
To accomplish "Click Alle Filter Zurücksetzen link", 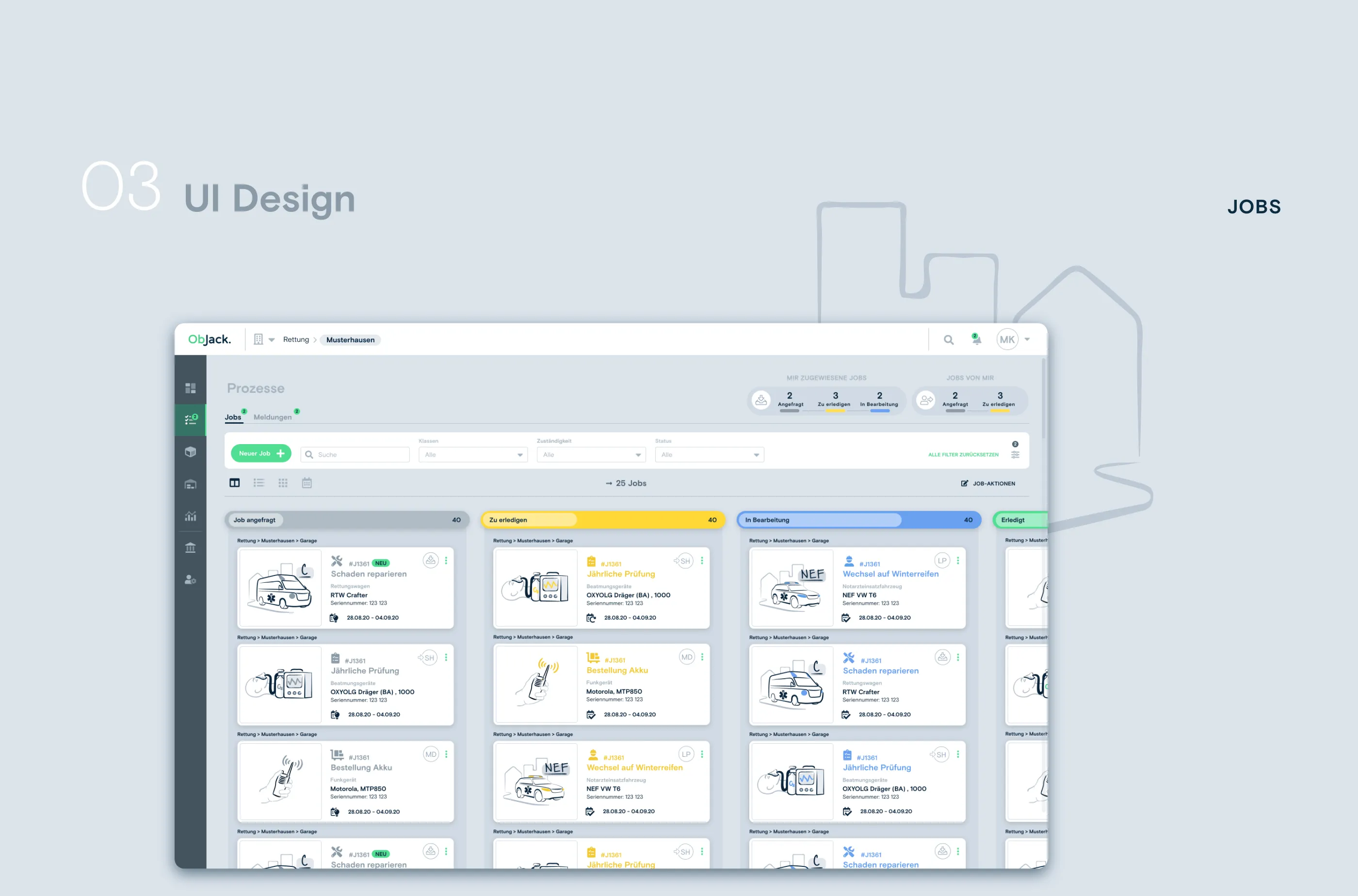I will click(x=963, y=455).
